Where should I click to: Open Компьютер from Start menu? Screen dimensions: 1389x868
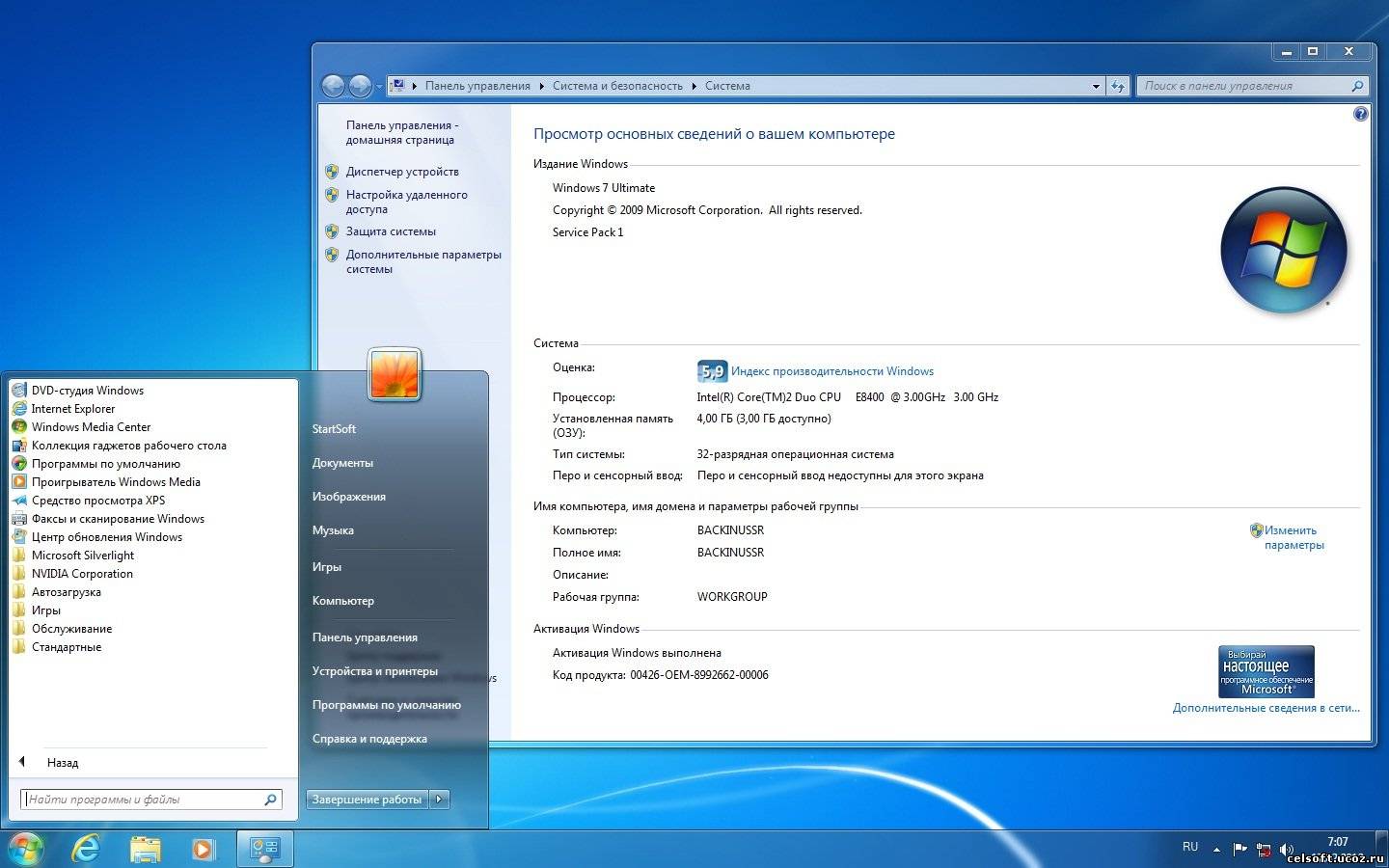[x=342, y=601]
